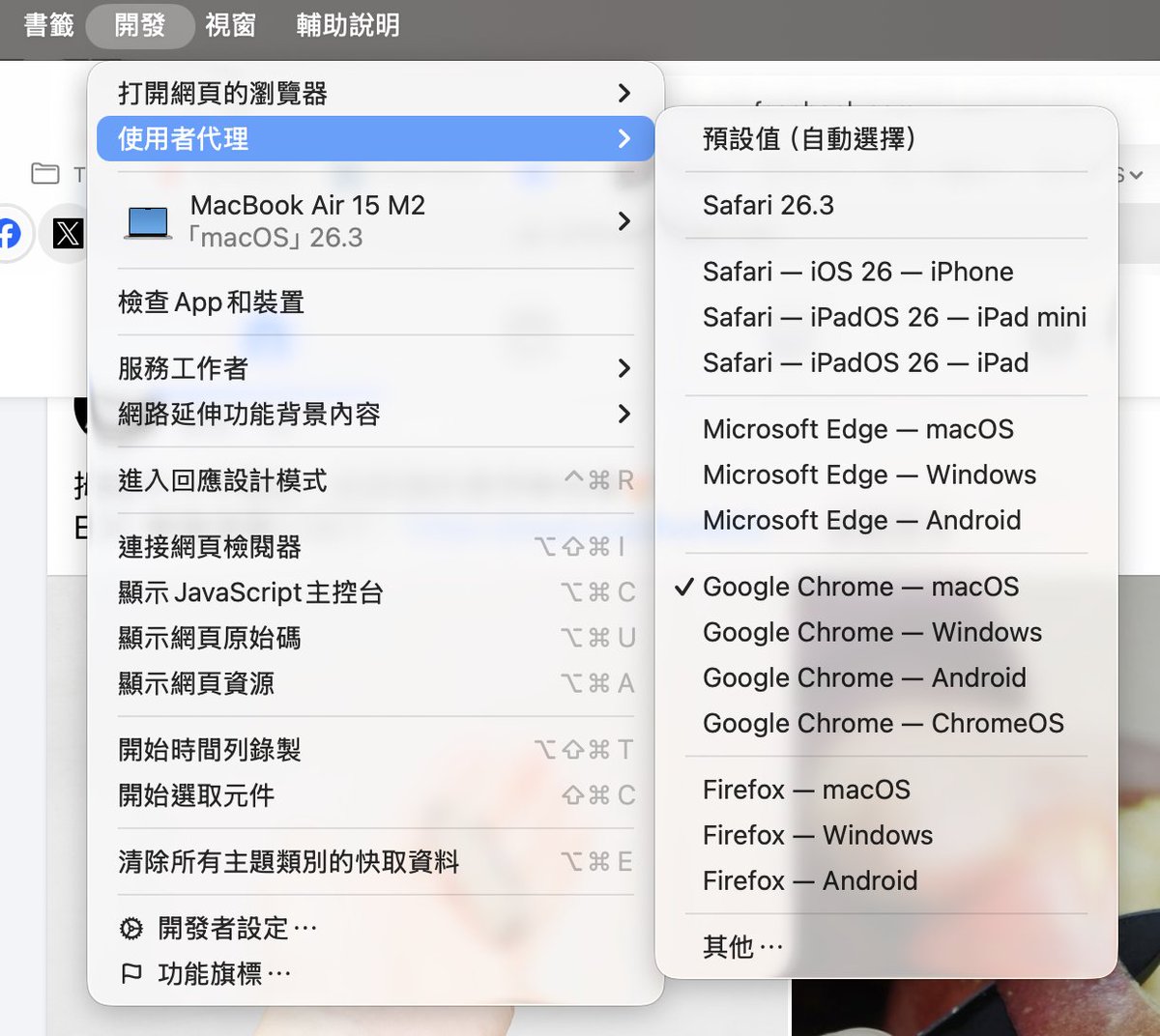The width and height of the screenshot is (1160, 1036).
Task: Select 預設值 (自動選擇) user agent
Action: pyautogui.click(x=885, y=139)
